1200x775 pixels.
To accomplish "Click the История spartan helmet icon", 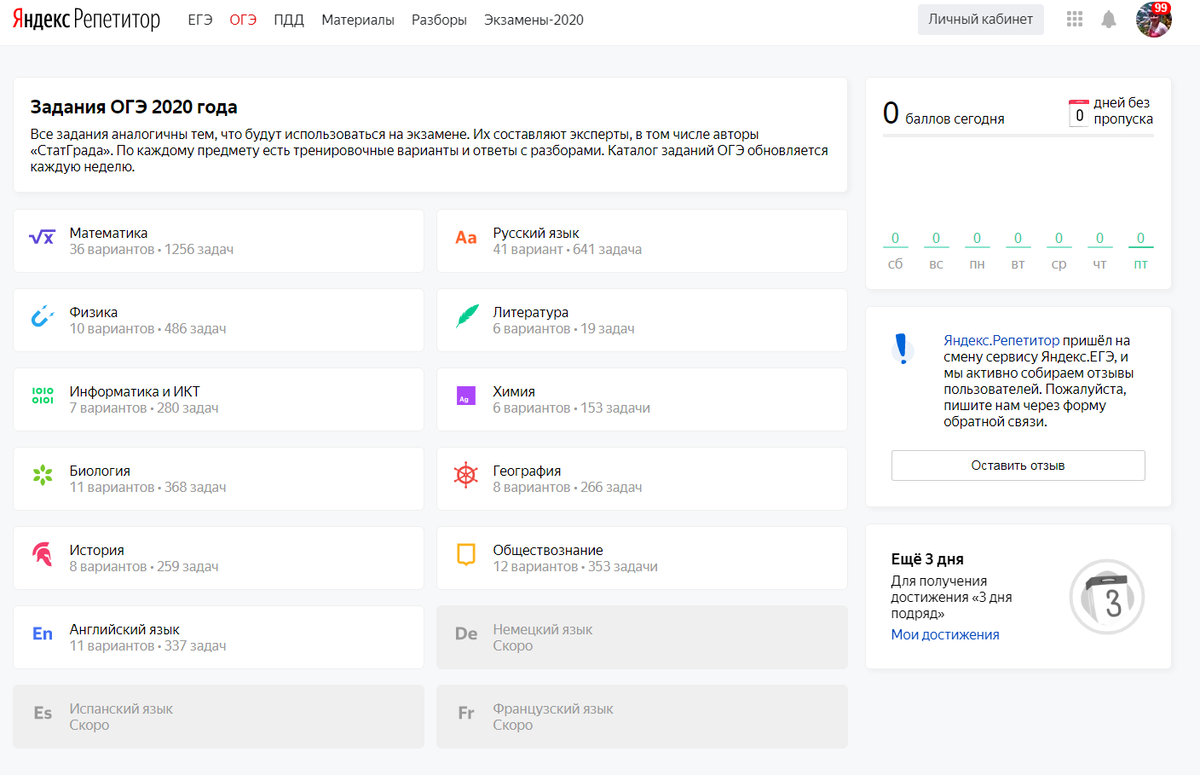I will click(x=42, y=555).
